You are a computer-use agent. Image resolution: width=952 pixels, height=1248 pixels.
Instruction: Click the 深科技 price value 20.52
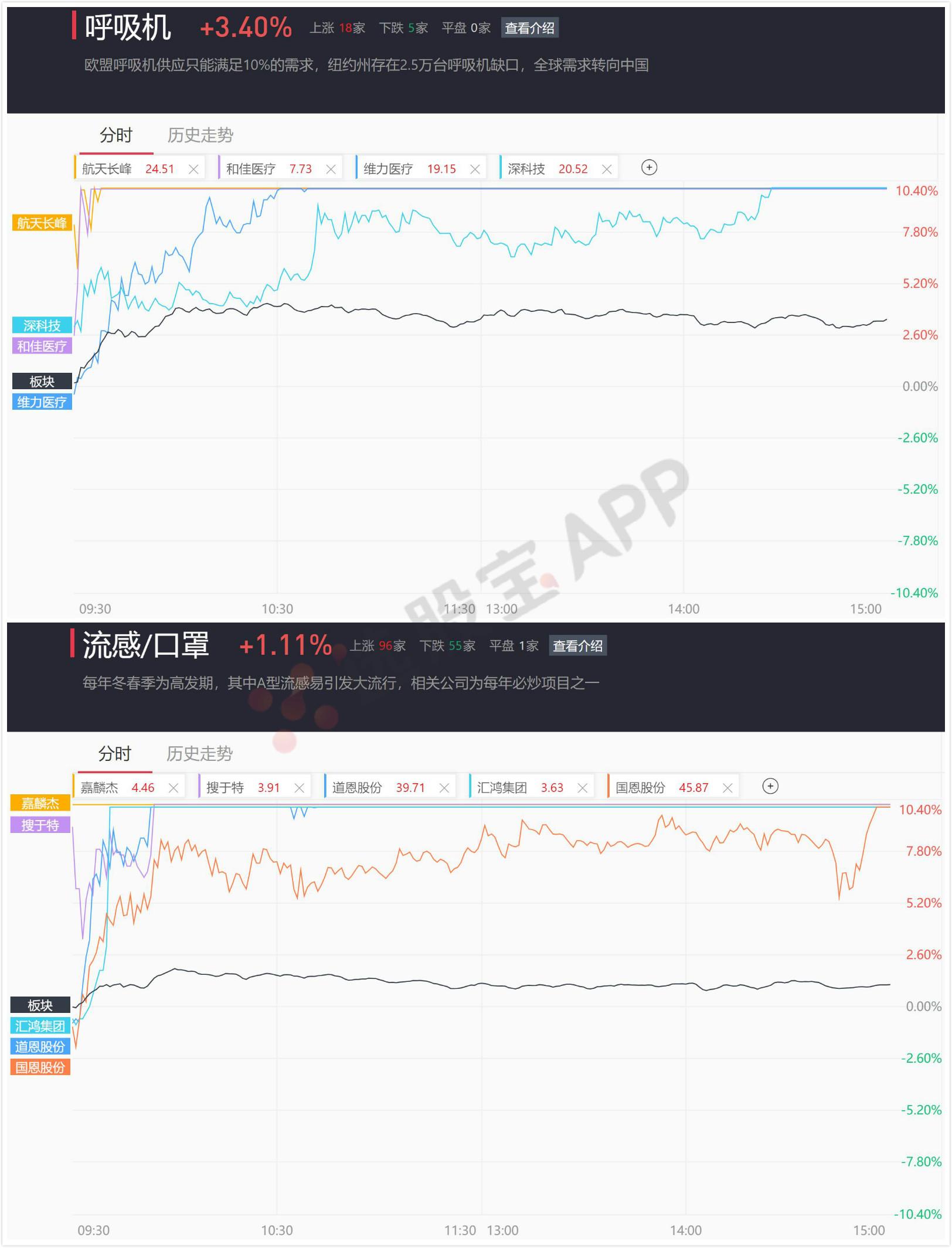[575, 168]
